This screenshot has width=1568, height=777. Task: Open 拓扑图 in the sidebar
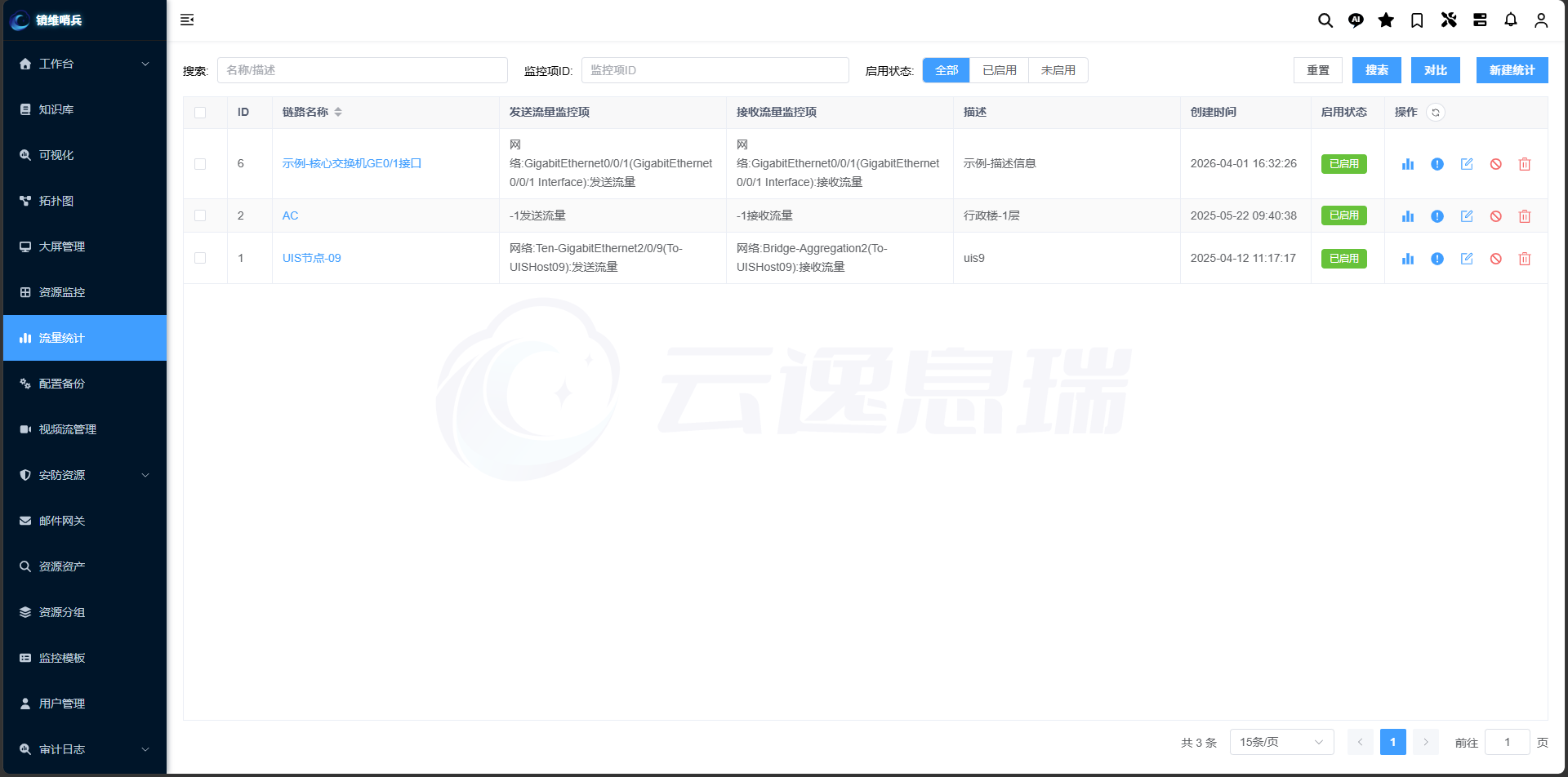pos(85,201)
